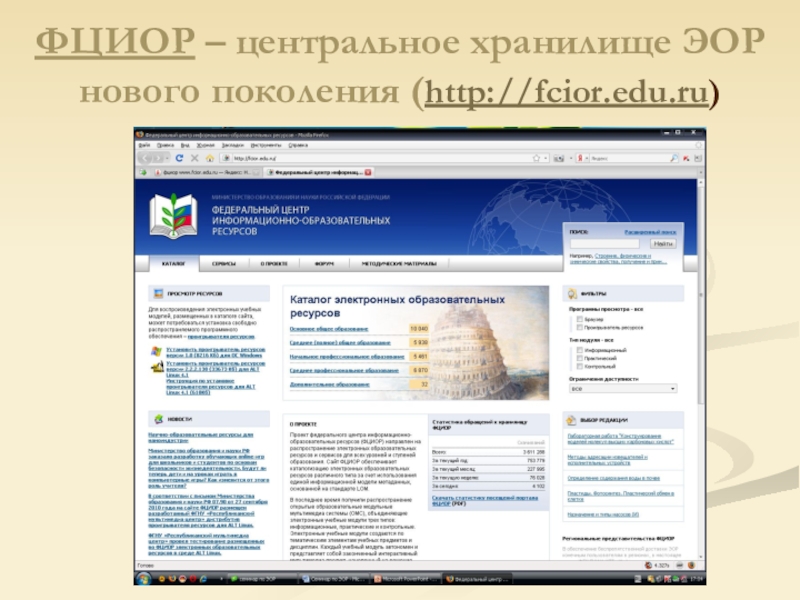Open Дополнительное образование catalog link

point(330,384)
